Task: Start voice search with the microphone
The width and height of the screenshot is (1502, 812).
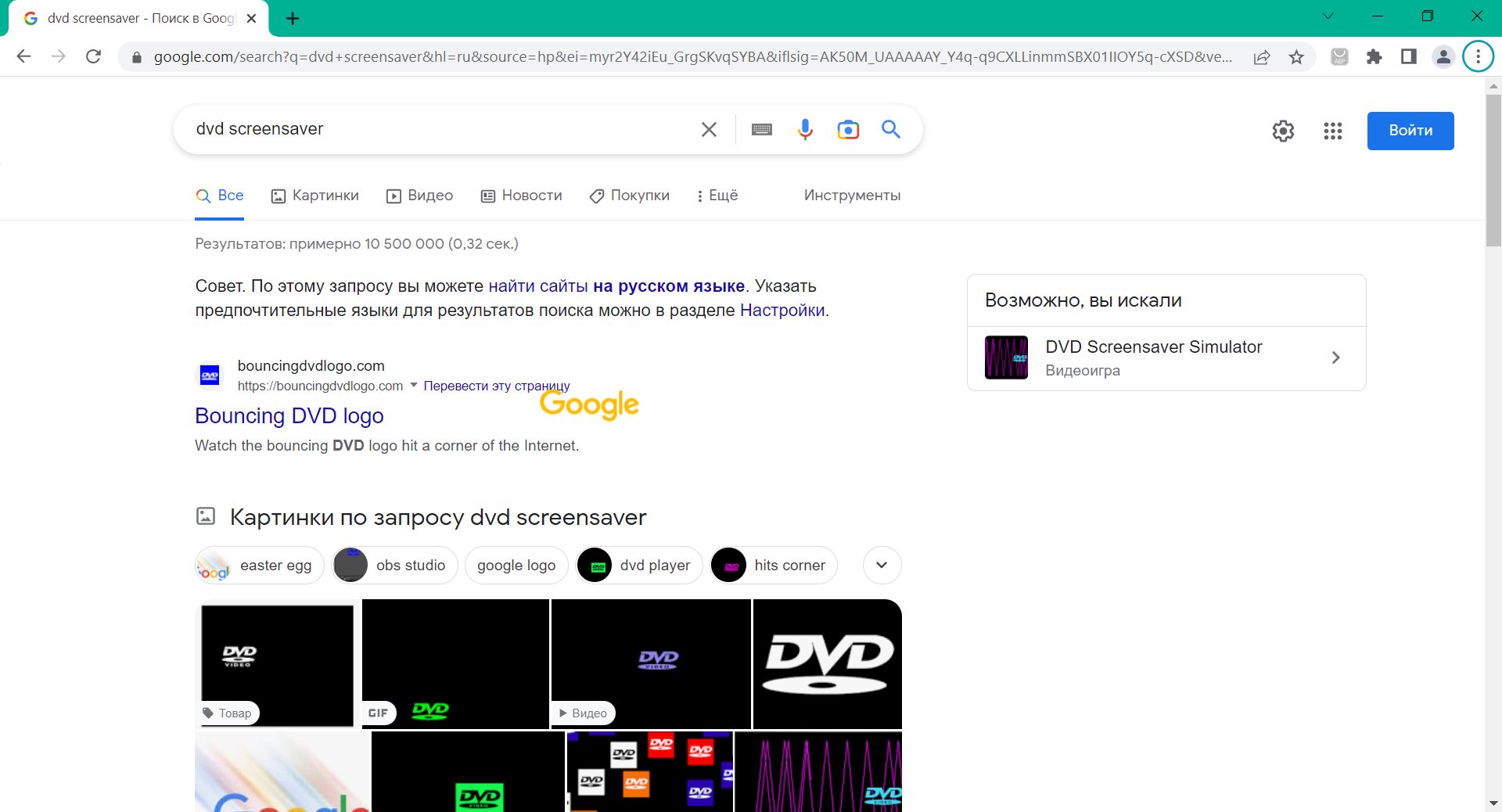Action: click(x=805, y=129)
